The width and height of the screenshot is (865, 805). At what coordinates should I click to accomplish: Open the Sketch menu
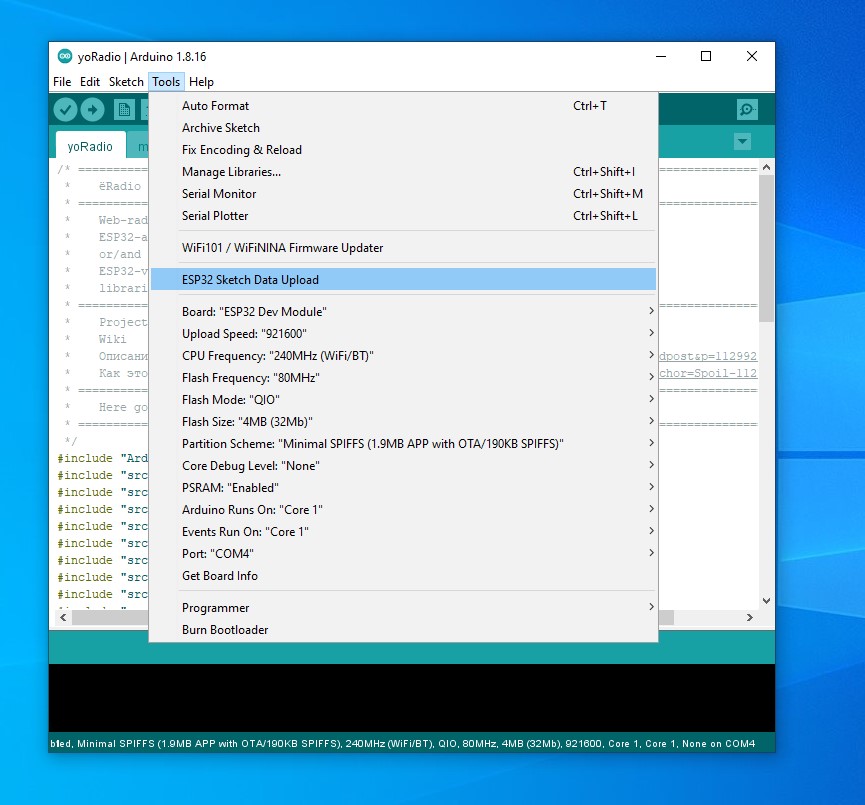tap(126, 82)
